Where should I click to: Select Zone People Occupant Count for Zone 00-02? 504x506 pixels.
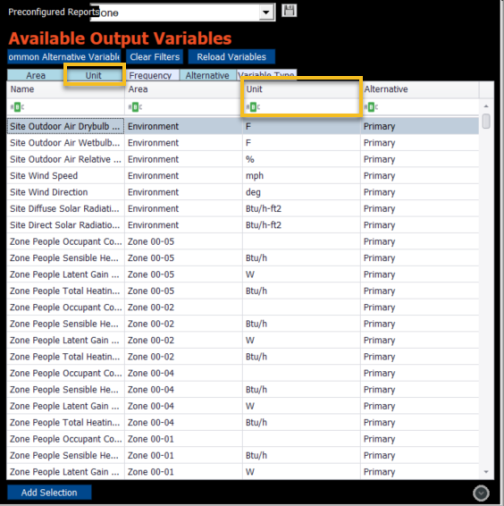[243, 307]
